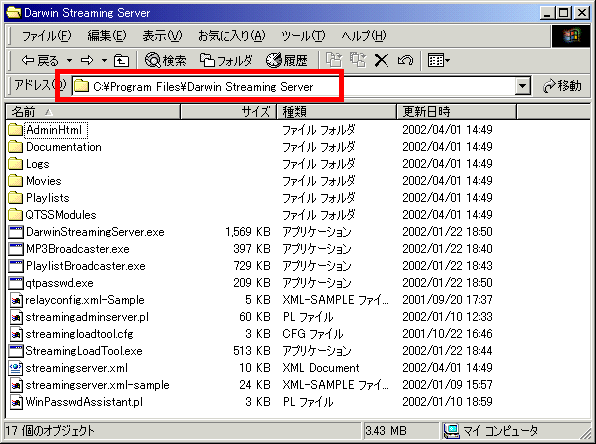Go back with the 戻る button

[x=40, y=60]
